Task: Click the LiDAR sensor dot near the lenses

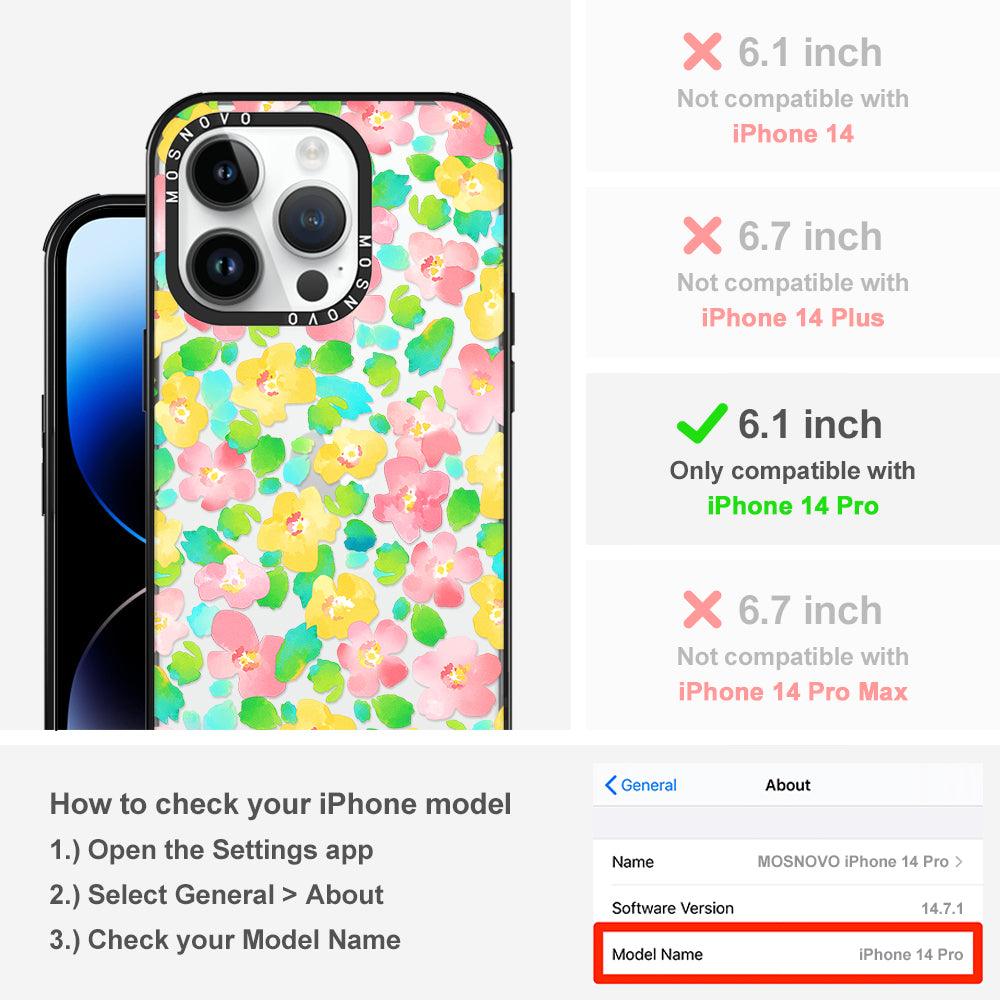Action: click(x=312, y=286)
